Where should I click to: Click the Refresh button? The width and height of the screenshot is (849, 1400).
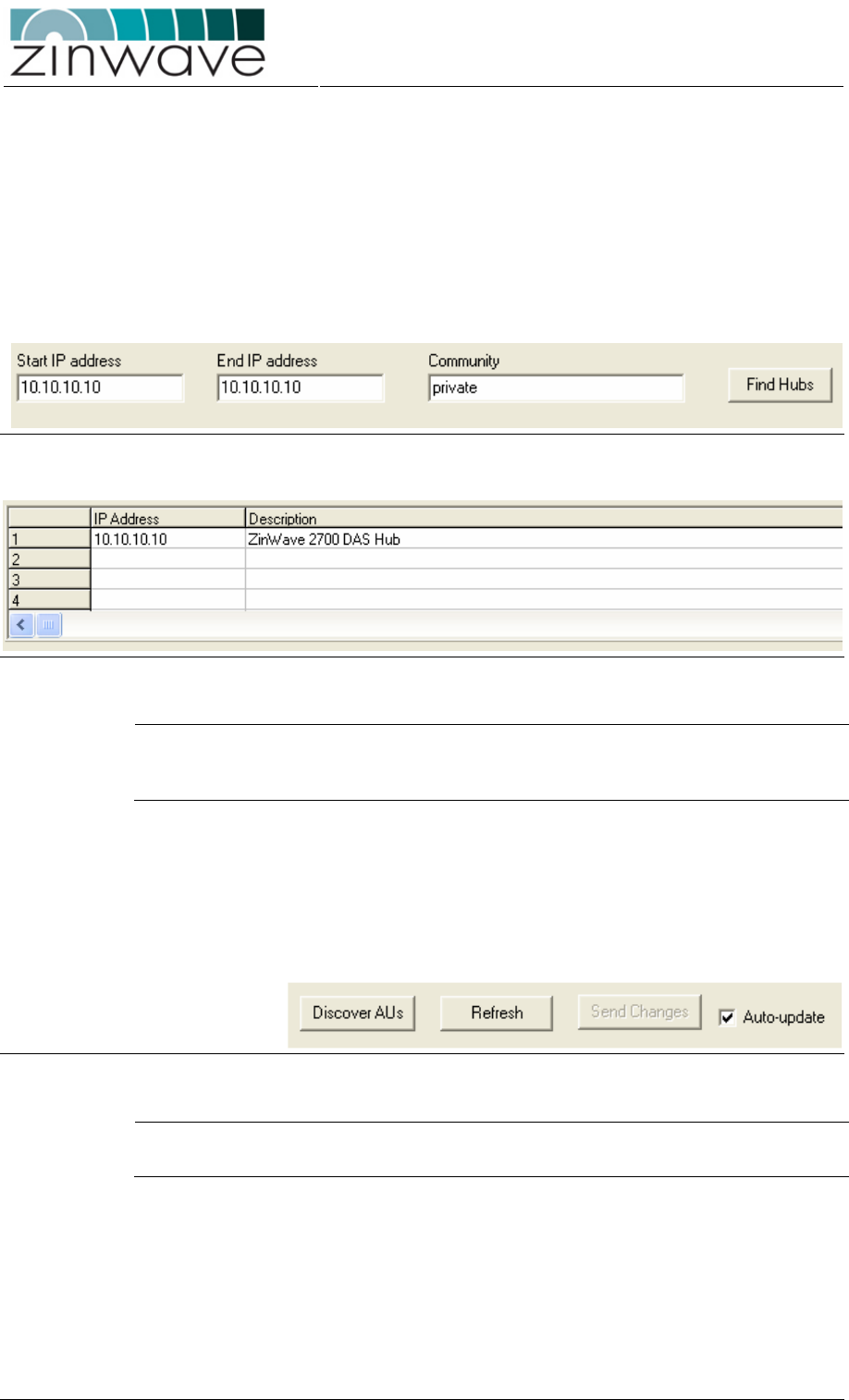(x=497, y=1013)
